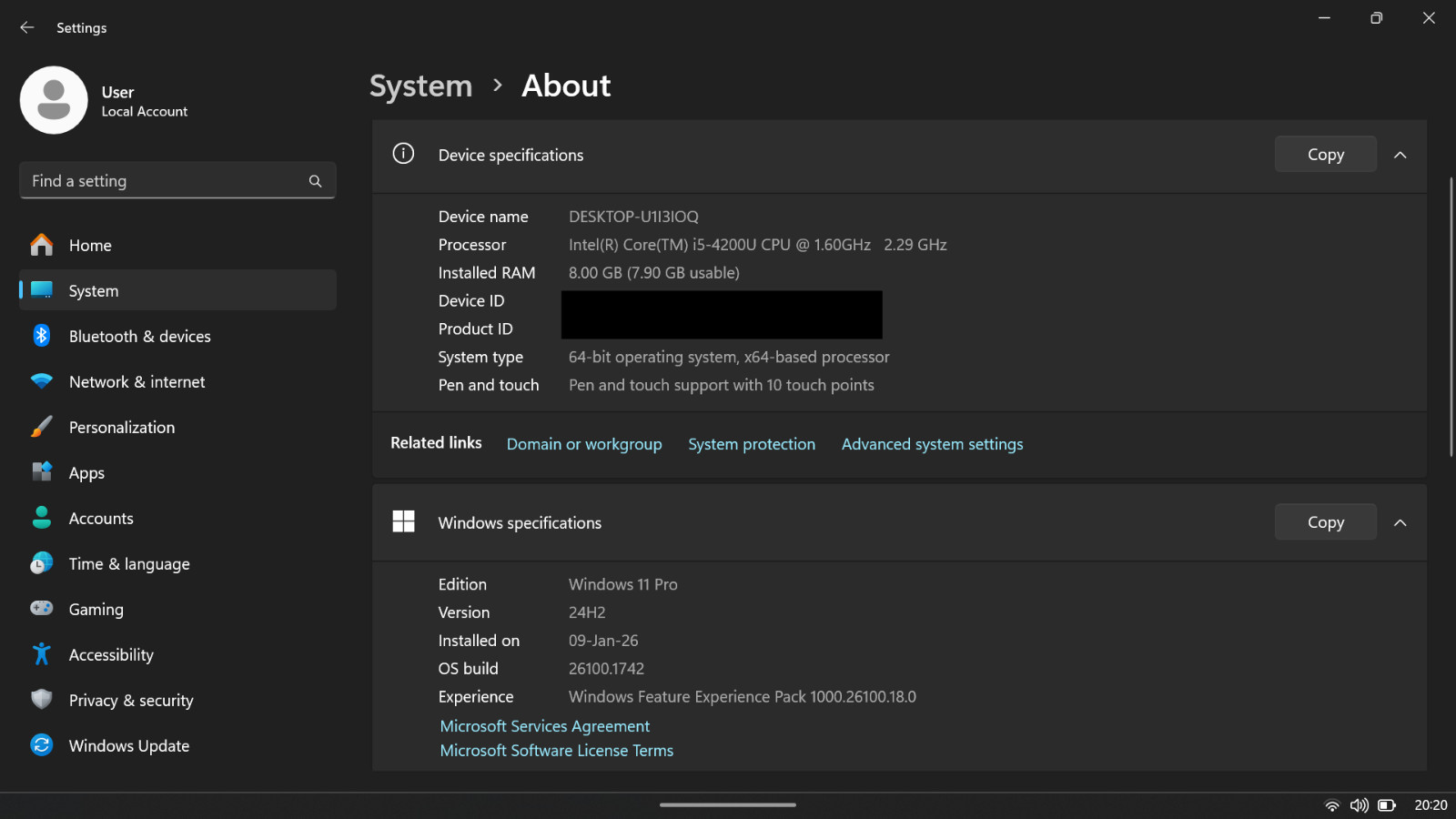
Task: Click the Windows Update sync icon
Action: (42, 745)
